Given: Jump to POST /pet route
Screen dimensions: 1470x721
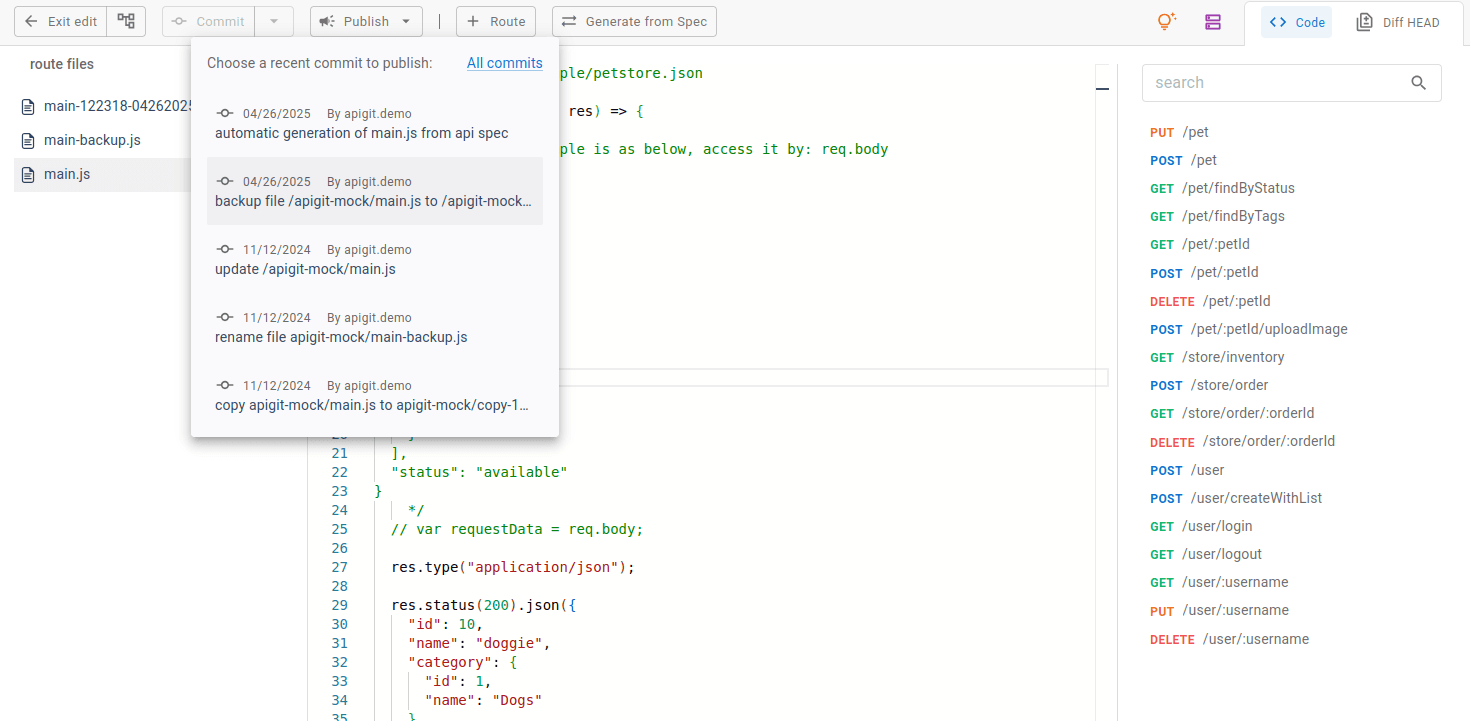Looking at the screenshot, I should 1183,160.
